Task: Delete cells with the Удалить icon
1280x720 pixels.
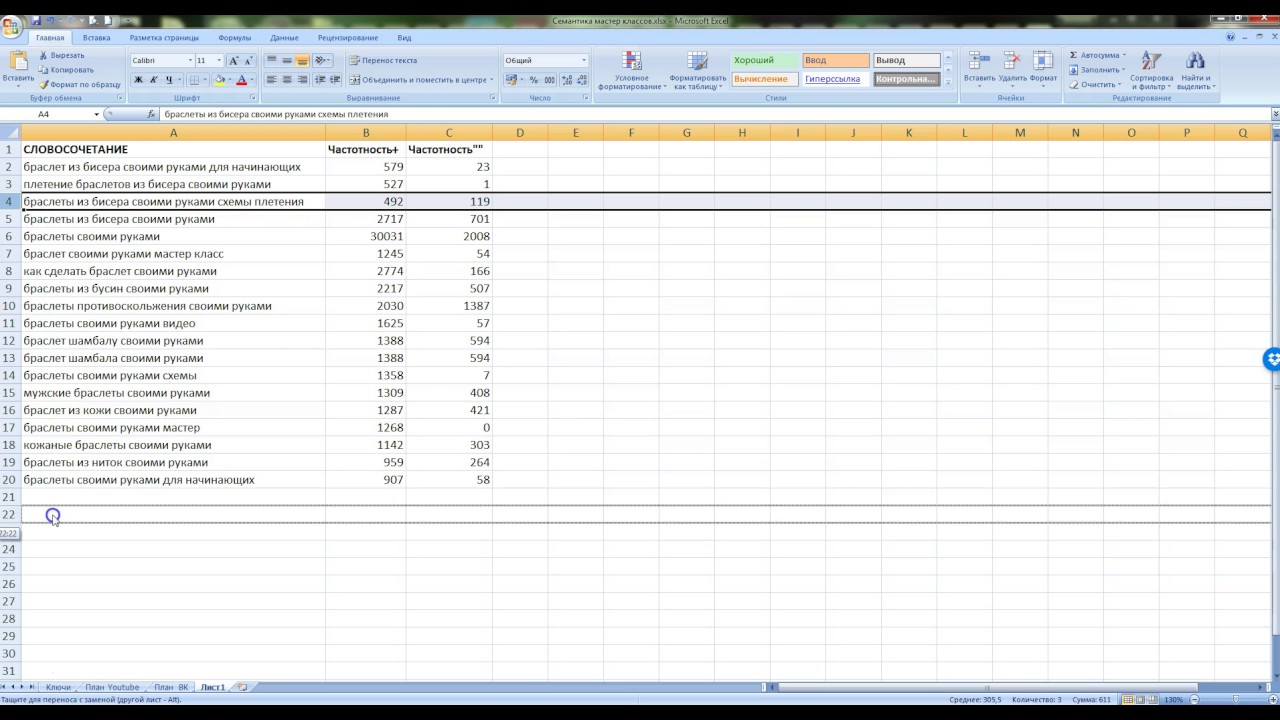Action: point(1012,63)
